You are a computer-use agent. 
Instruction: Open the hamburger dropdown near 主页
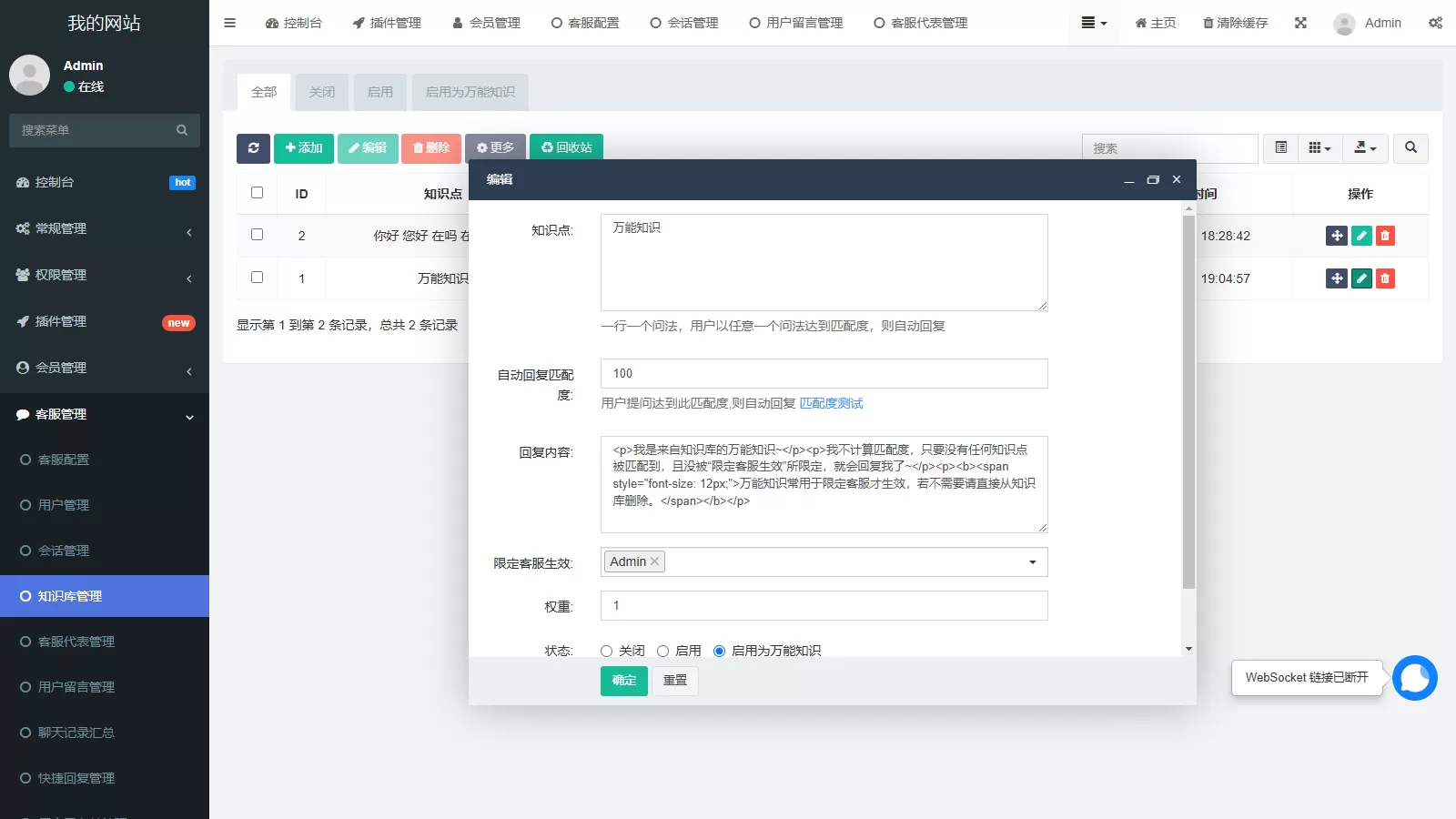[1094, 23]
